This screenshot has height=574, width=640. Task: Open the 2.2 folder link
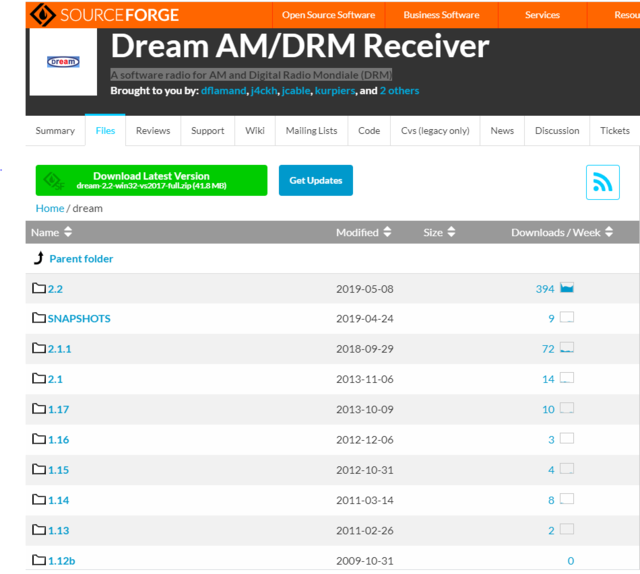[x=55, y=289]
